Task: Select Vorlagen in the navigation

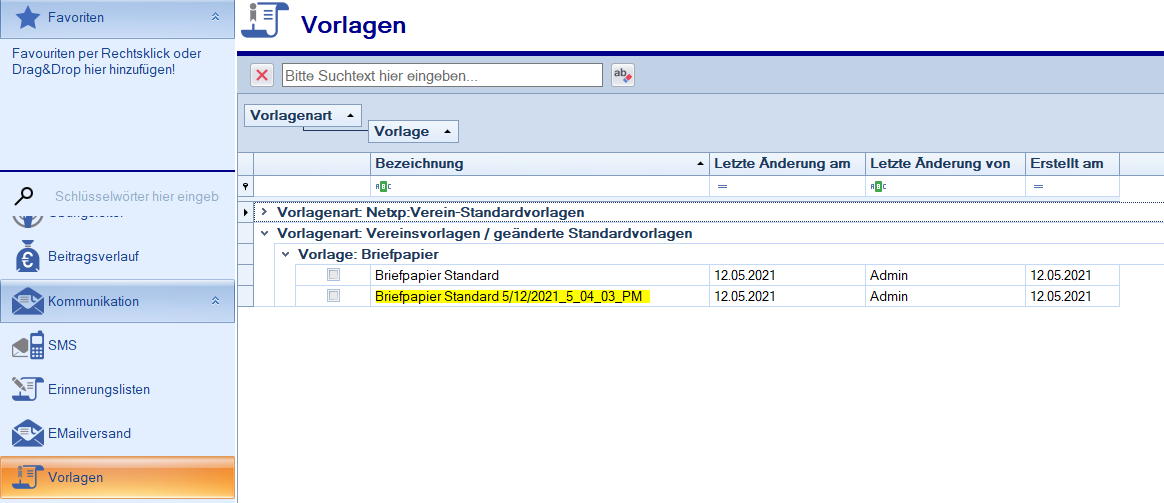Action: 117,477
